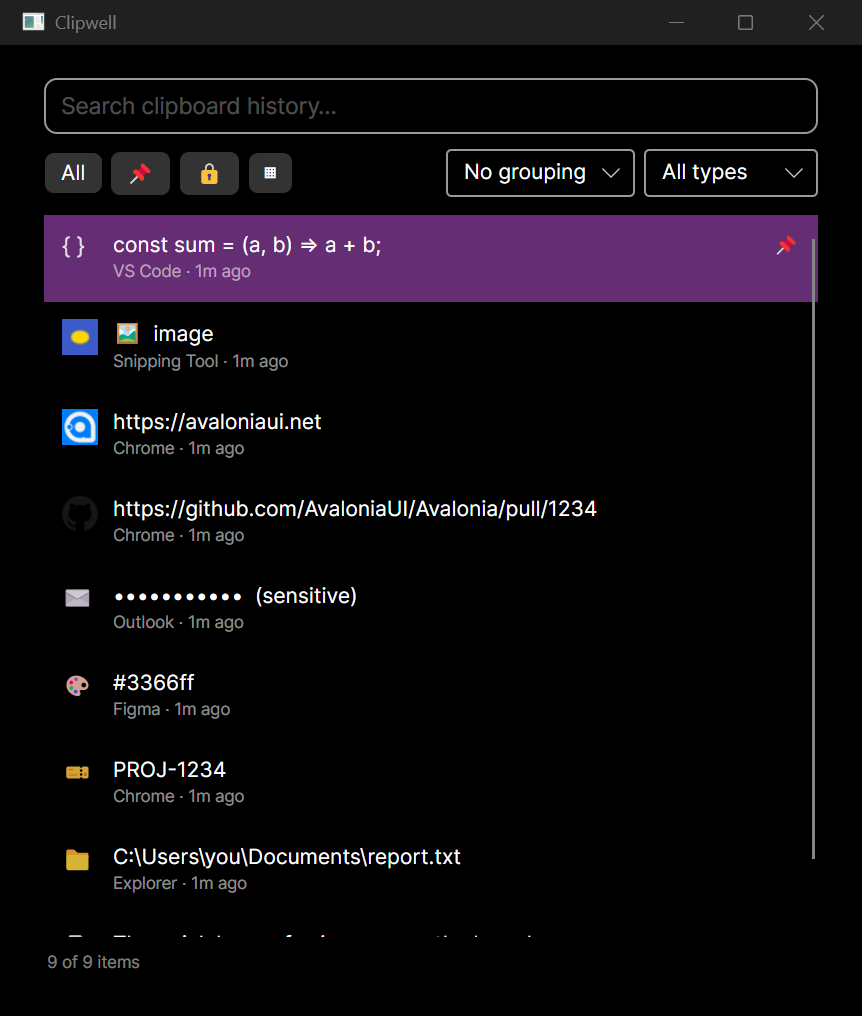Image resolution: width=862 pixels, height=1016 pixels.
Task: Toggle the grid view filter button
Action: point(270,174)
